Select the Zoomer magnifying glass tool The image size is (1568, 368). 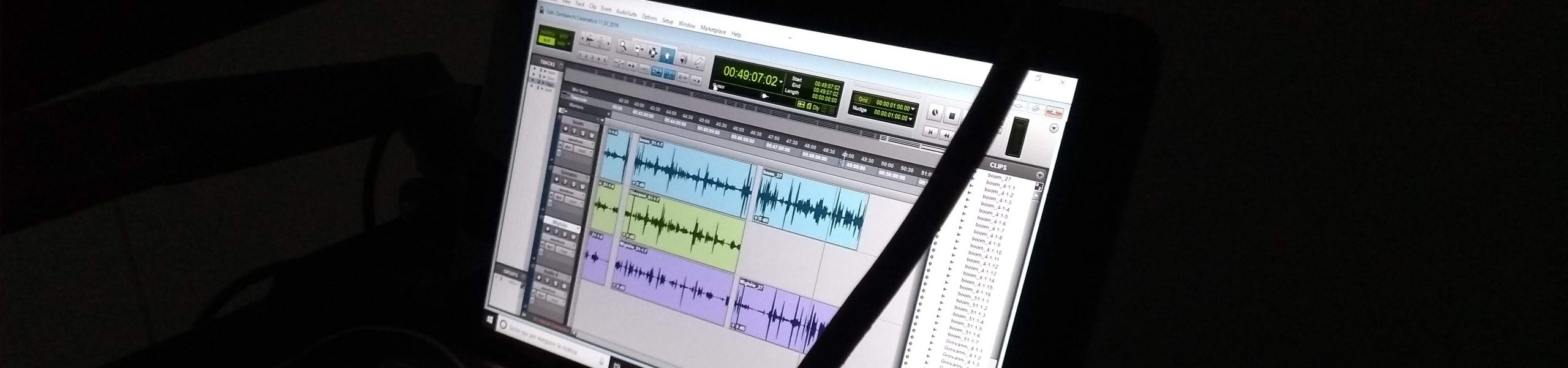tap(623, 45)
